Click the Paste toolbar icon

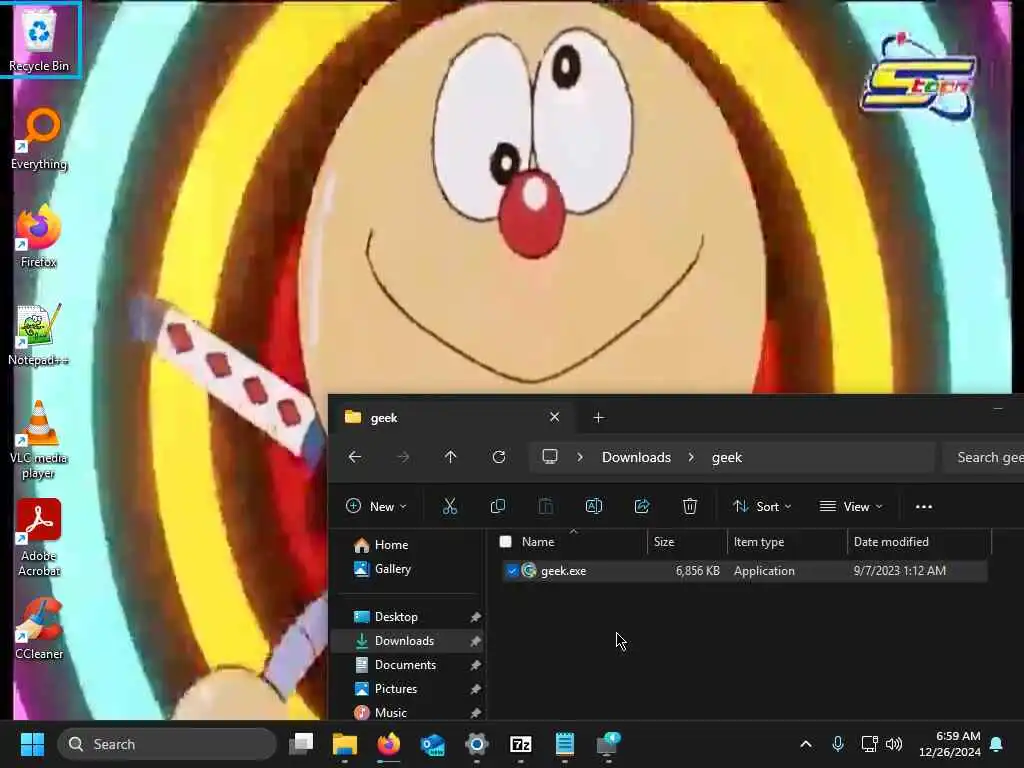point(545,506)
